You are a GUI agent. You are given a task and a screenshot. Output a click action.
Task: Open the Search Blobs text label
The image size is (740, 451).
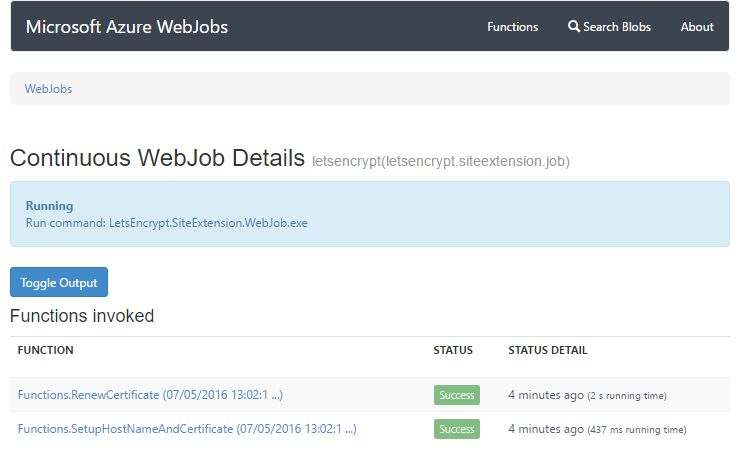point(617,27)
